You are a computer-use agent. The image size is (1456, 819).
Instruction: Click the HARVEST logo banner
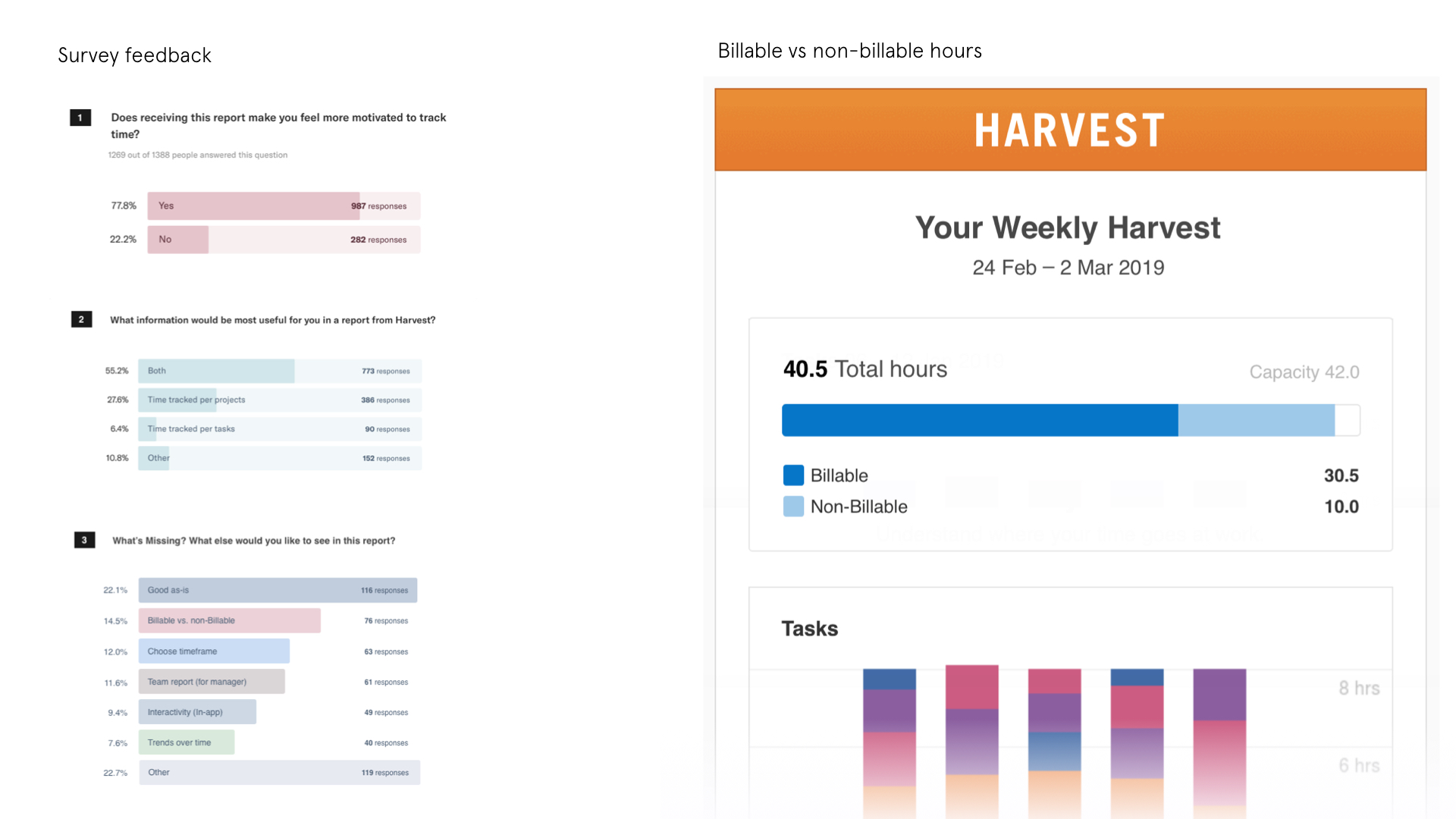1070,130
